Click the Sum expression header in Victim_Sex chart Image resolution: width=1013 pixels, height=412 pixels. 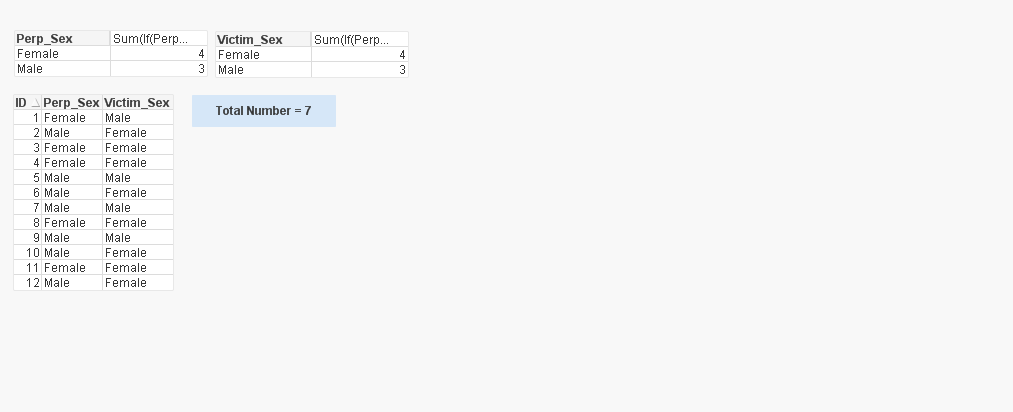(352, 40)
